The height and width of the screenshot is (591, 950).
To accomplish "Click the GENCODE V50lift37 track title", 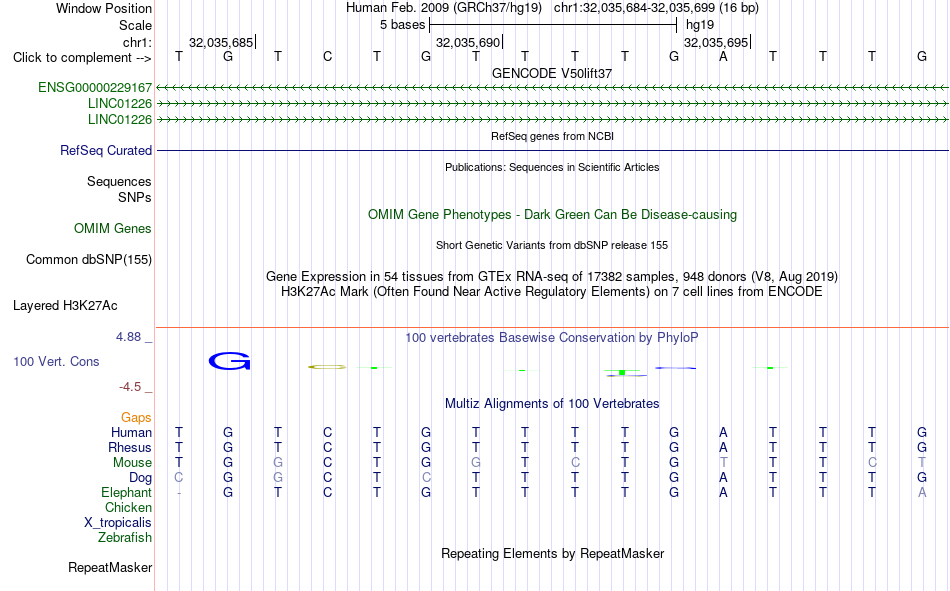I will click(x=552, y=73).
